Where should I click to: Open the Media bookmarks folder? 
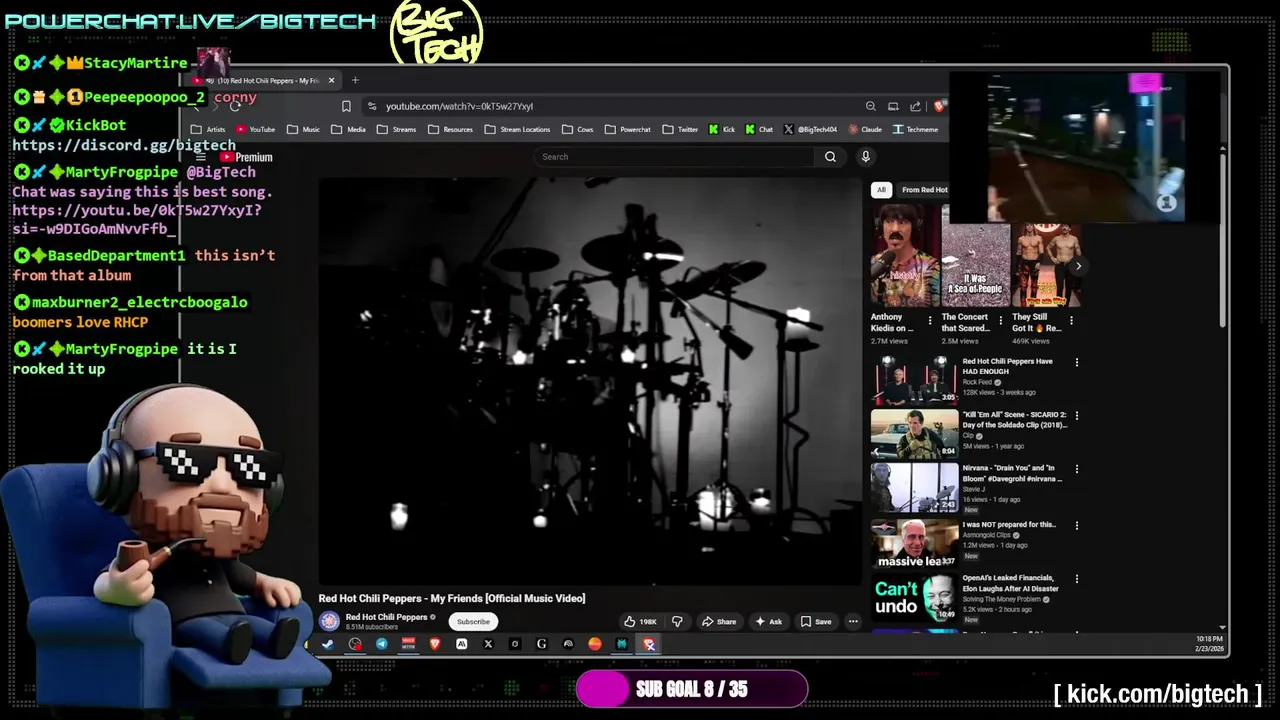coord(348,129)
